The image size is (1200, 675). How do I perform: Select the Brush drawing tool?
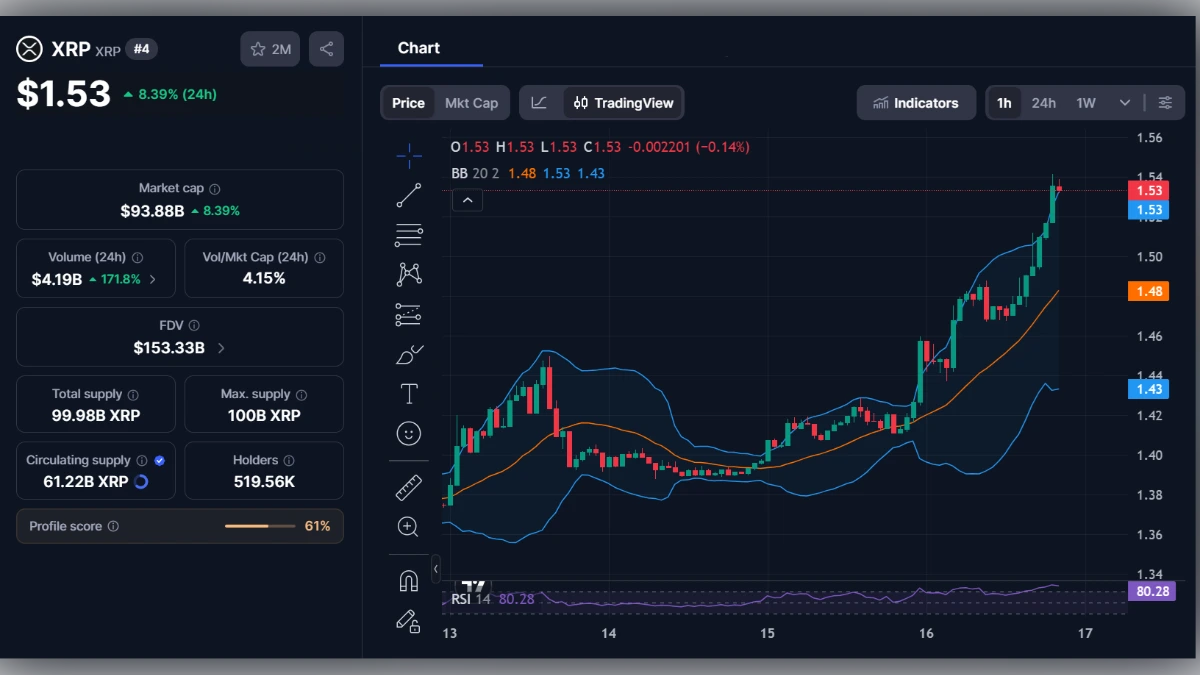pos(408,353)
